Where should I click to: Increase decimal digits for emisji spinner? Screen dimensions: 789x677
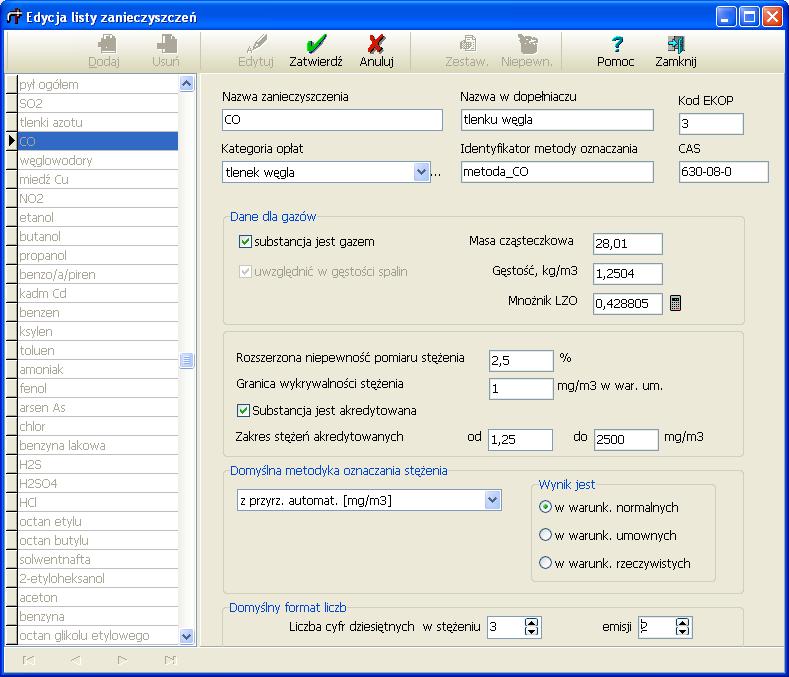(x=682, y=623)
